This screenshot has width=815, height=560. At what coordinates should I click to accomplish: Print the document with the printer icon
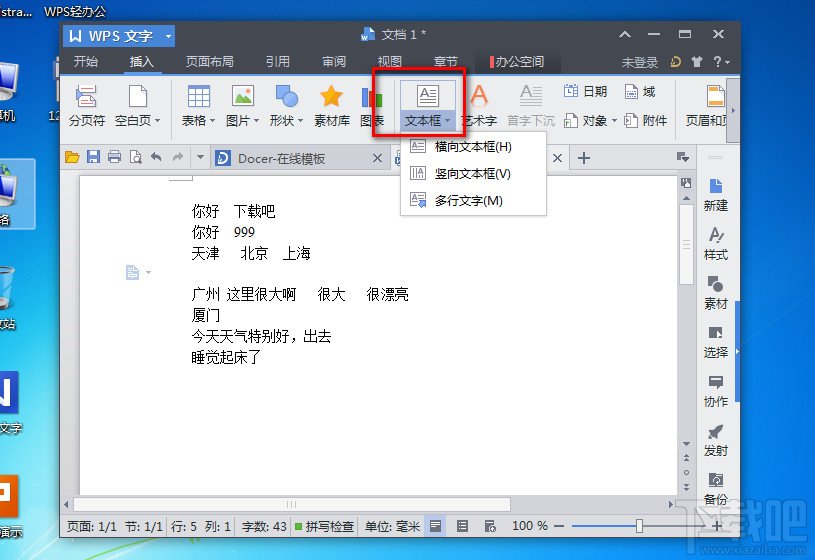coord(114,157)
